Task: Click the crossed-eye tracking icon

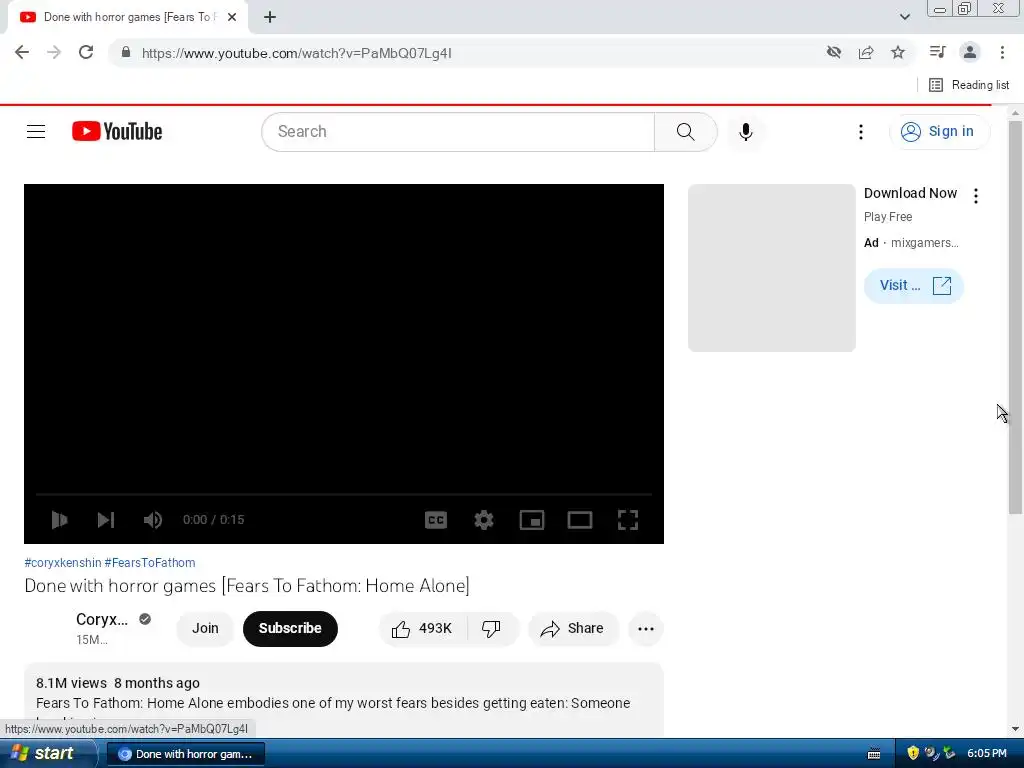Action: pos(833,52)
